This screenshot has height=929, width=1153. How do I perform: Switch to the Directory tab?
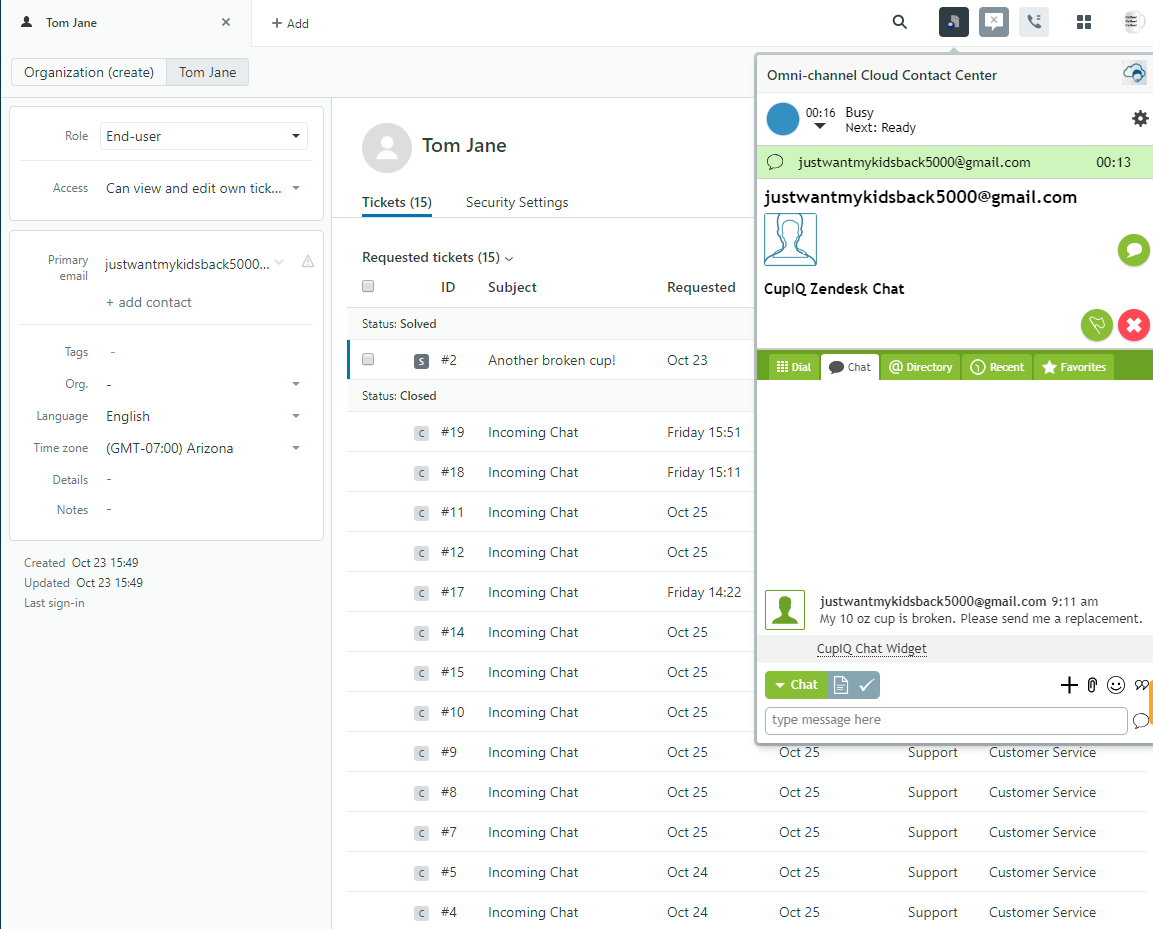coord(921,367)
